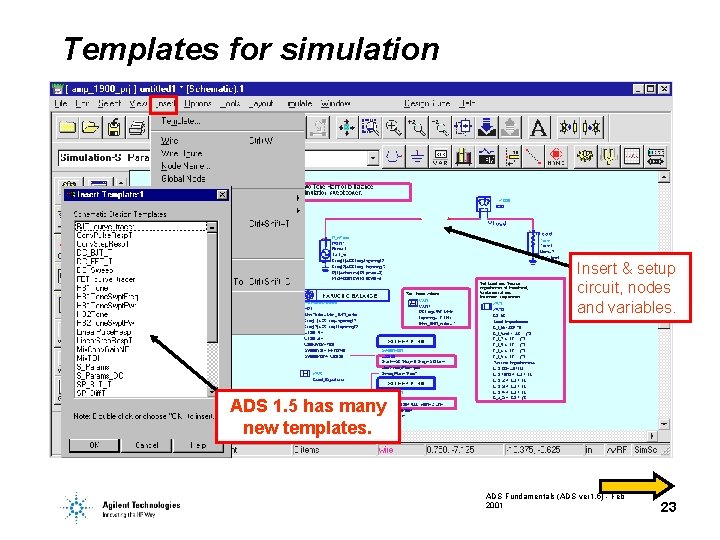The width and height of the screenshot is (720, 540).
Task: Click the New design toolbar icon
Action: (x=68, y=127)
